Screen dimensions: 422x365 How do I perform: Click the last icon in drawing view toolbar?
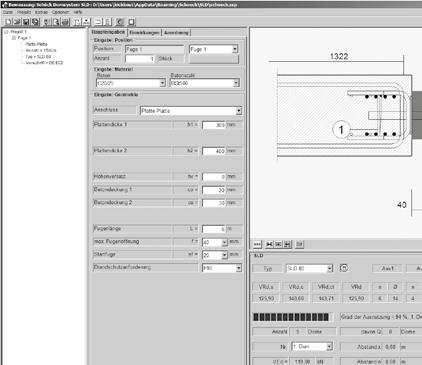tap(299, 244)
